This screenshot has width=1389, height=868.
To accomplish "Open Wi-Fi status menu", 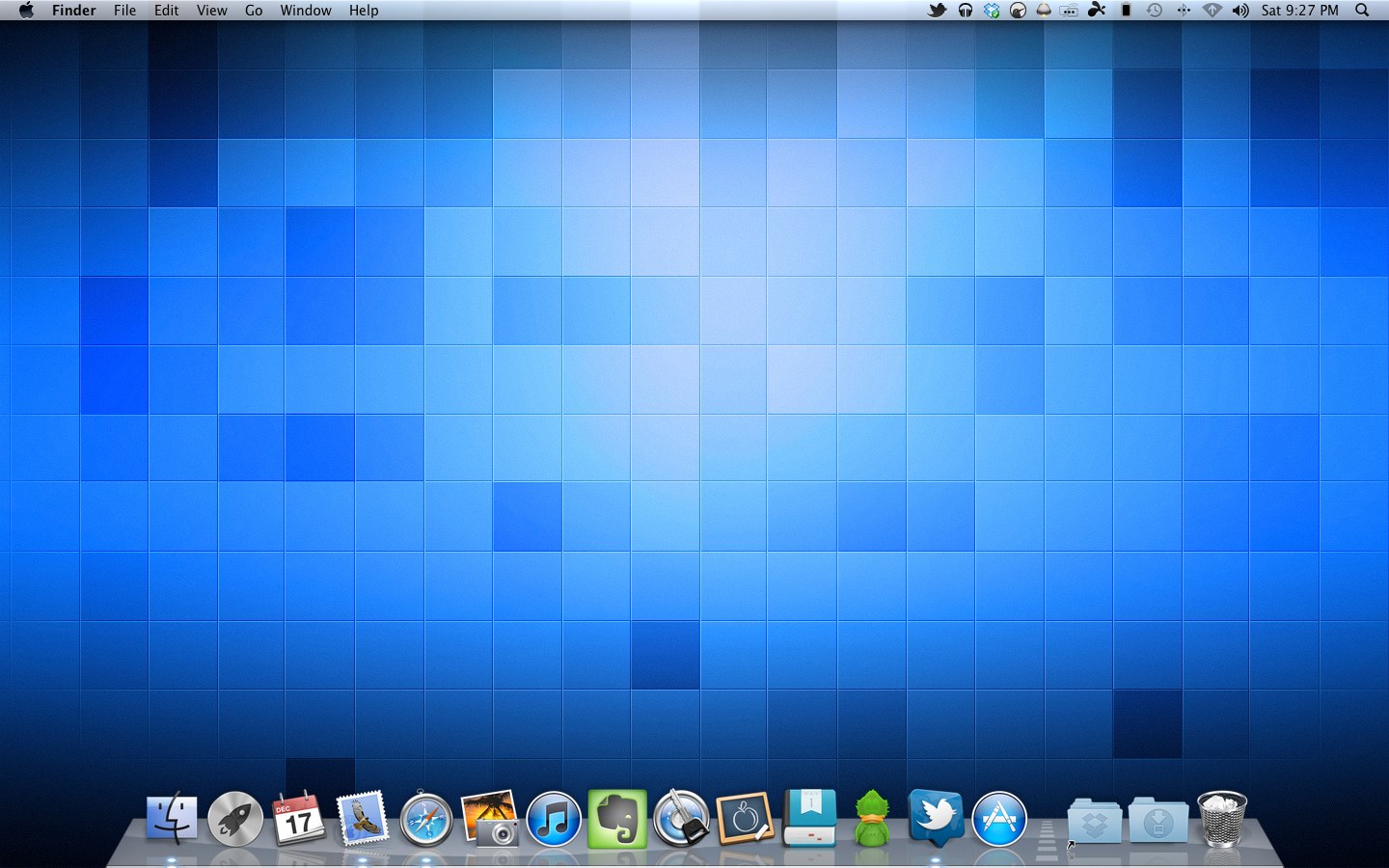I will pyautogui.click(x=1212, y=10).
